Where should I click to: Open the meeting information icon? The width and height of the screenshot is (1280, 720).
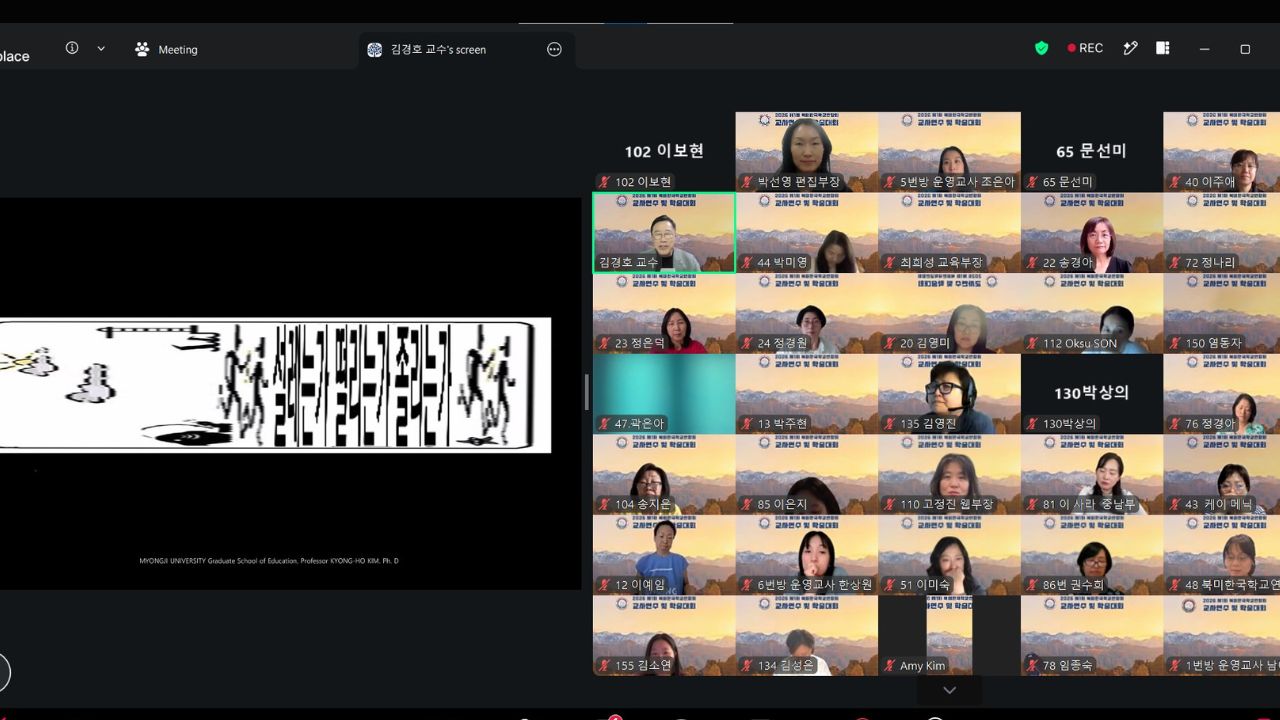click(72, 48)
